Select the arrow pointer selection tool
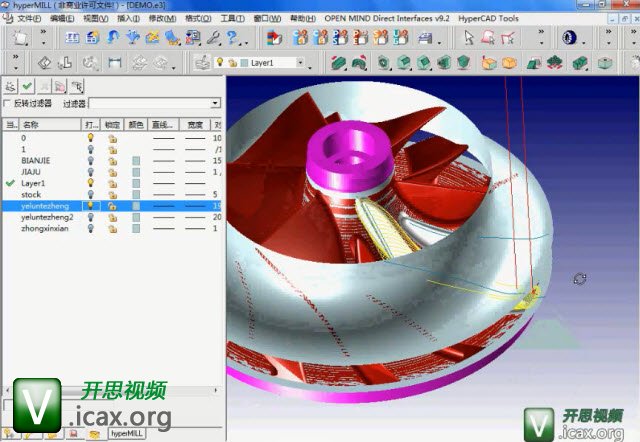Screen dimensions: 640x442 pyautogui.click(x=469, y=38)
